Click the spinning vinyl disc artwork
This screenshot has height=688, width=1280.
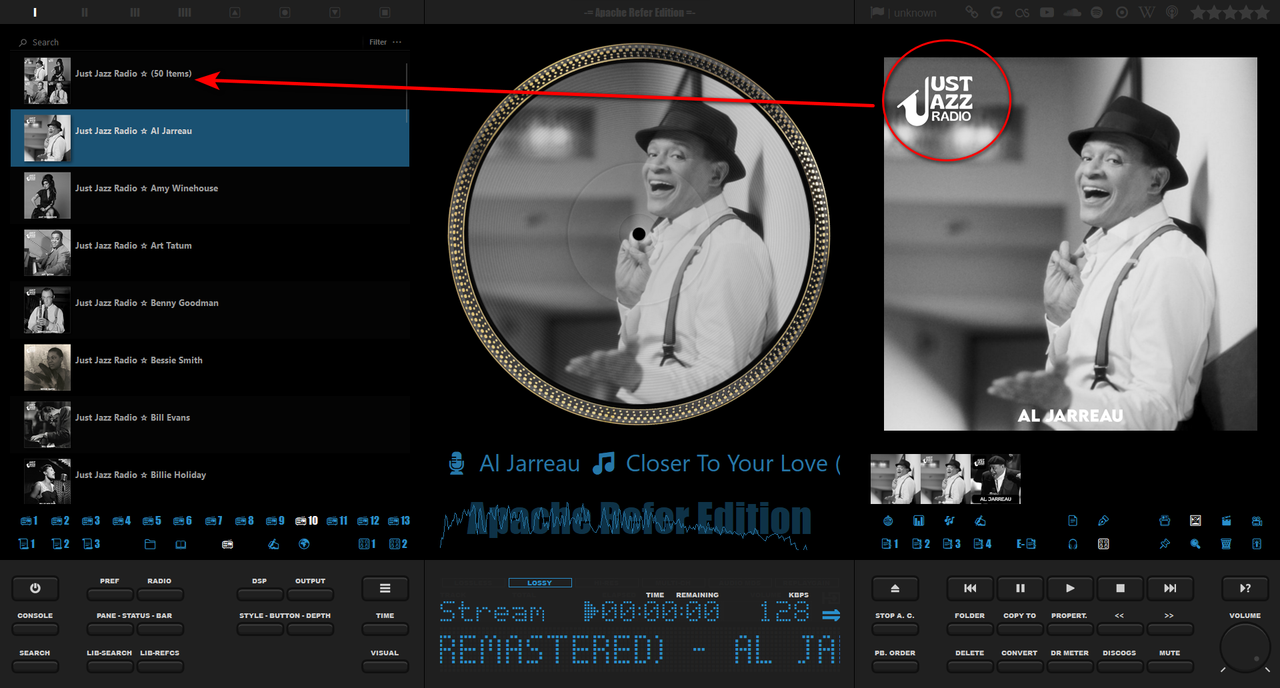tap(639, 233)
